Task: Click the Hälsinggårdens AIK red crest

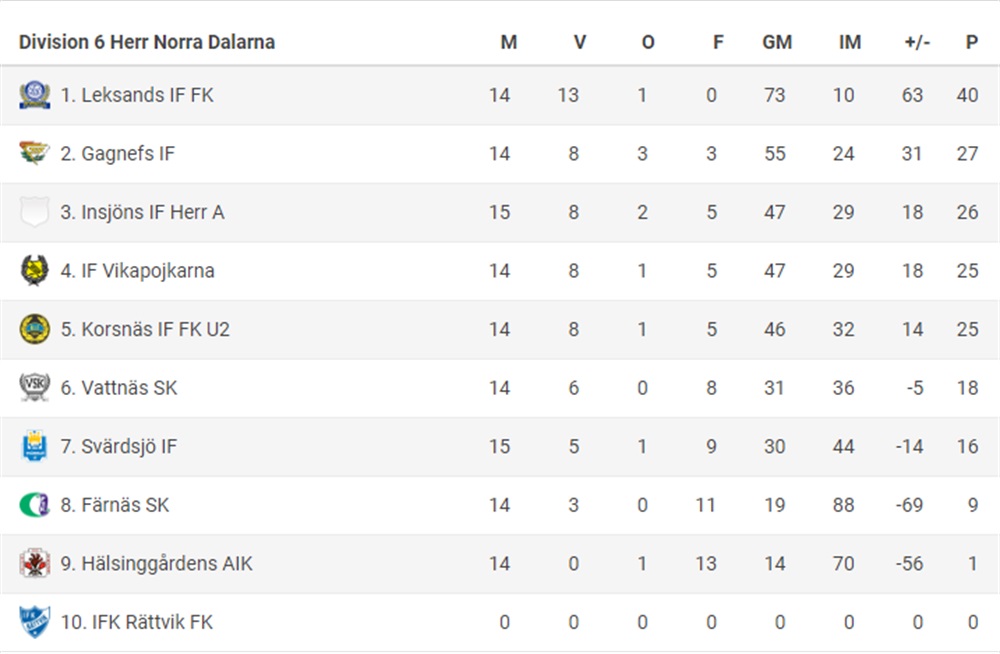Action: pos(34,563)
